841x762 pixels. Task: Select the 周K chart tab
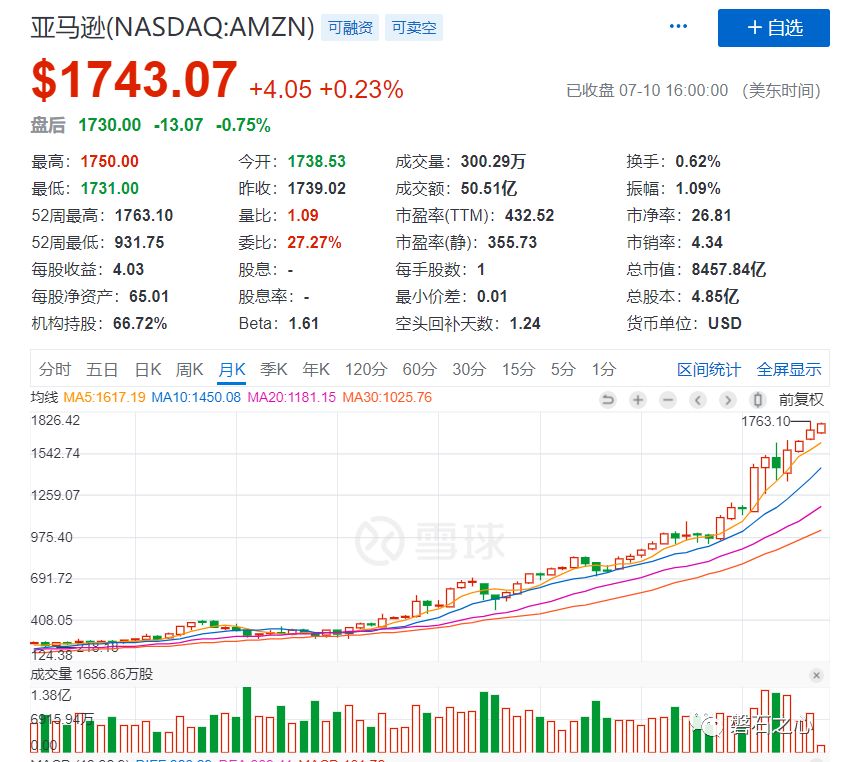[x=189, y=369]
